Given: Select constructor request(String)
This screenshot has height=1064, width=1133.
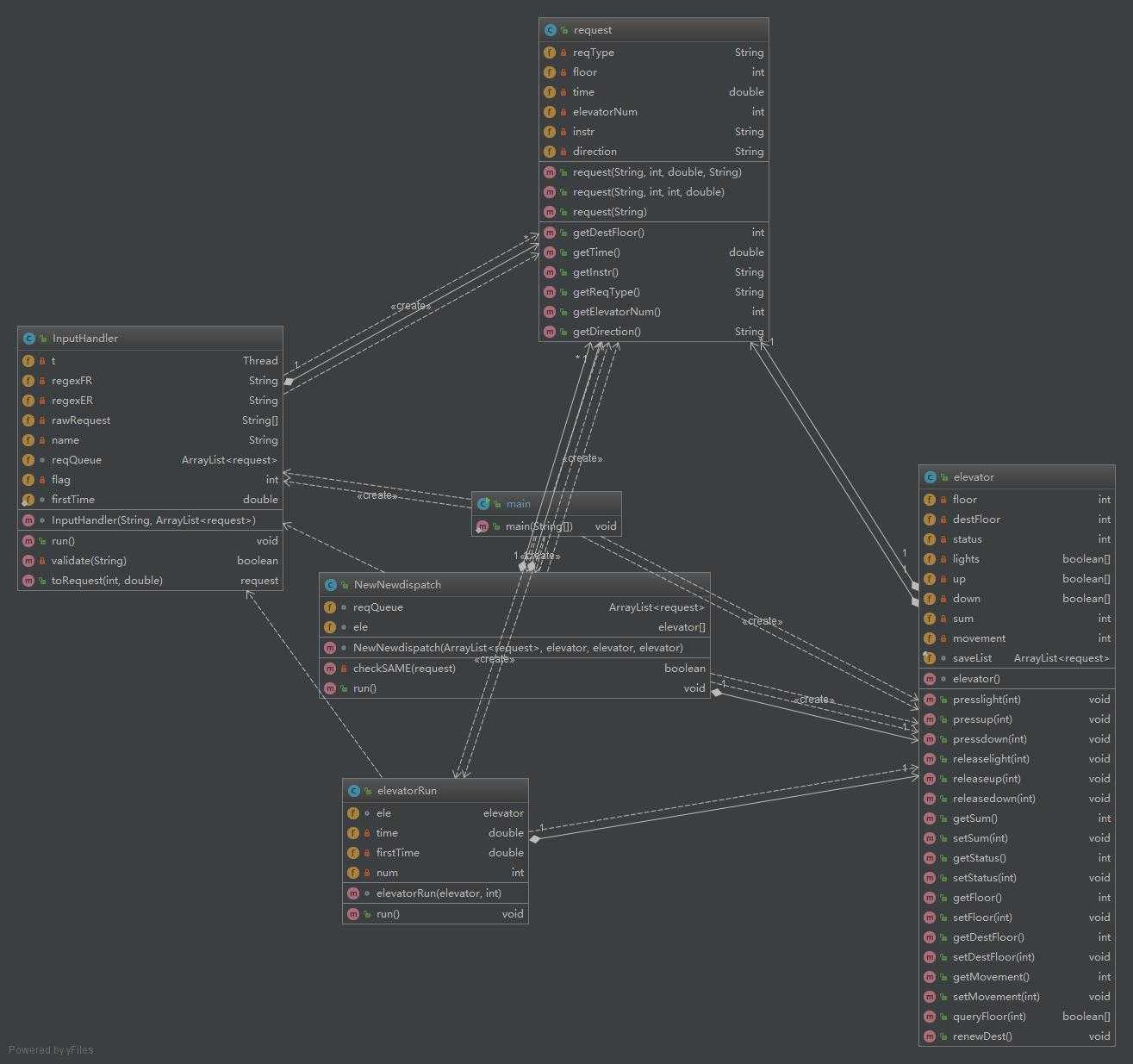Looking at the screenshot, I should [654, 212].
